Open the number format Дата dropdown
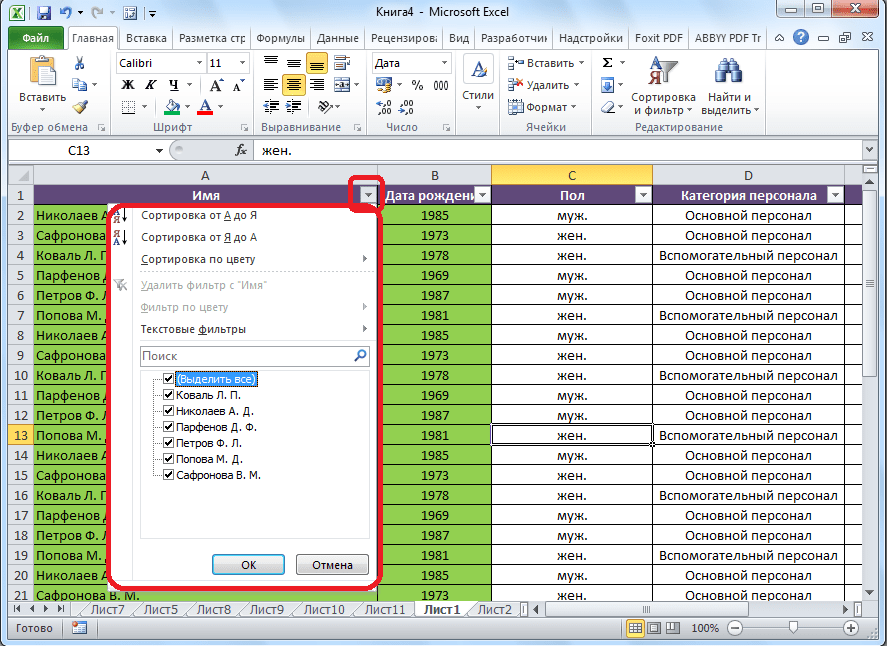 pyautogui.click(x=446, y=63)
